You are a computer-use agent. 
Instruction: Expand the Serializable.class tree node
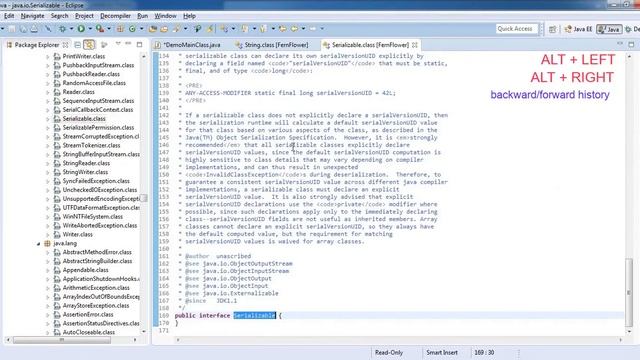[48, 119]
